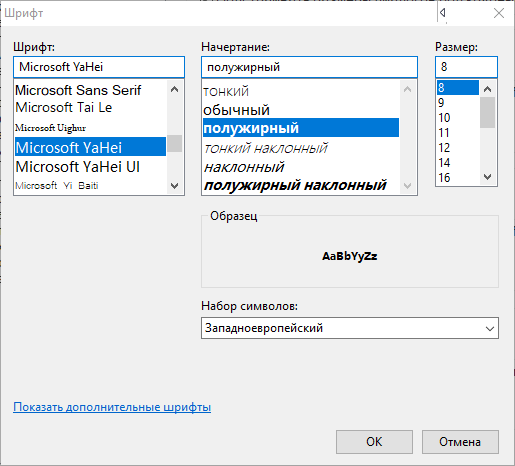This screenshot has height=466, width=515.
Task: Click the font list scrollbar thumb
Action: [x=174, y=143]
